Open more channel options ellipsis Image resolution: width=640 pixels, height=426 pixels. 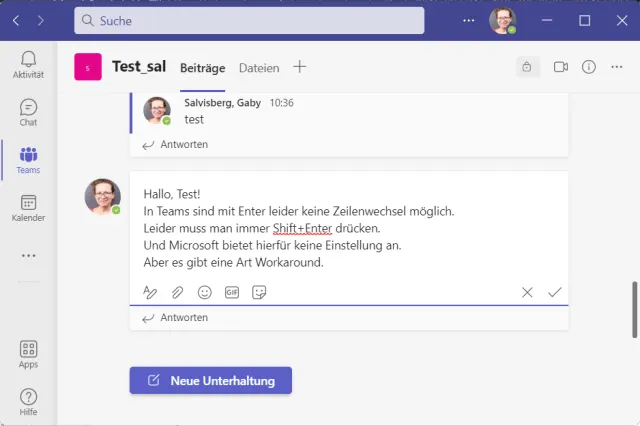coord(617,67)
